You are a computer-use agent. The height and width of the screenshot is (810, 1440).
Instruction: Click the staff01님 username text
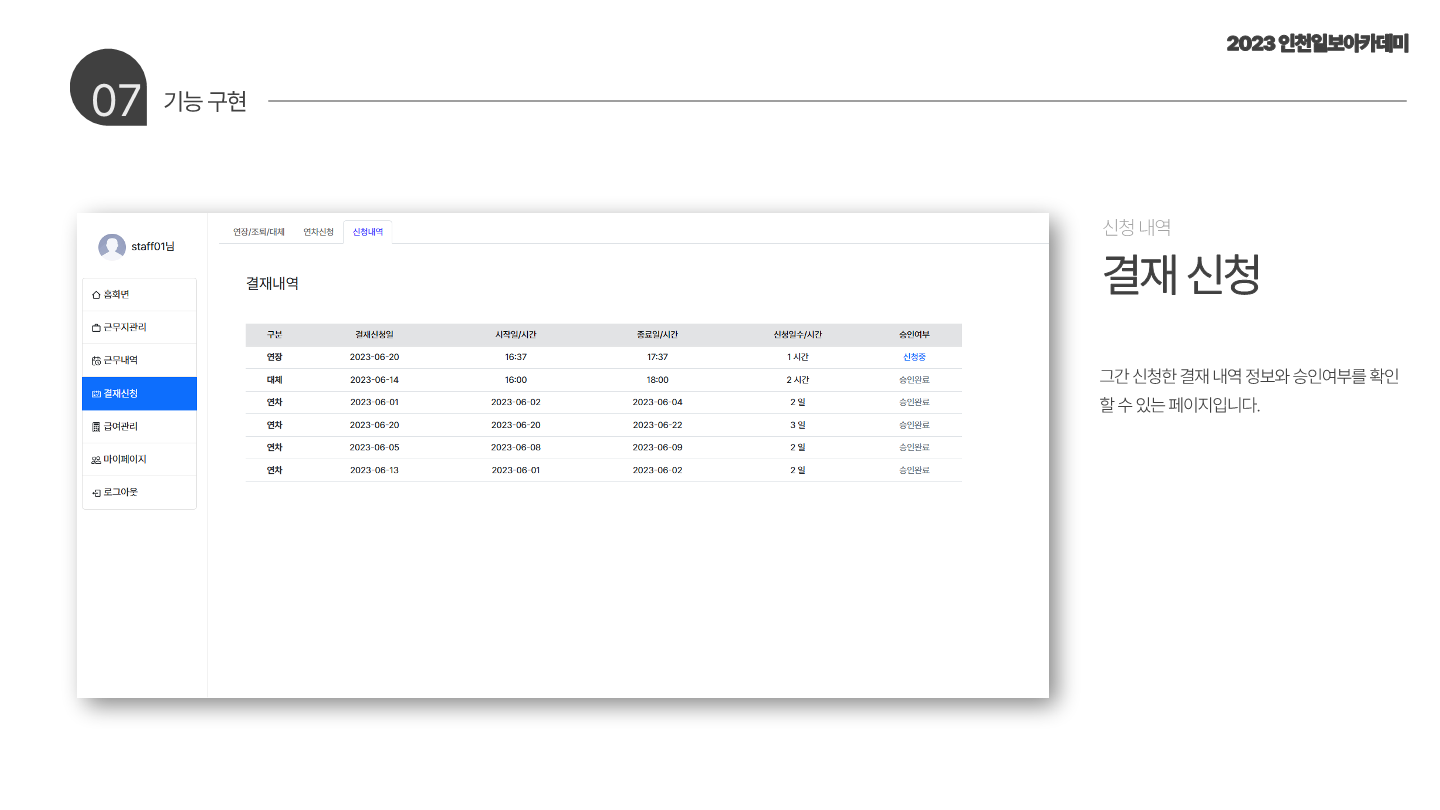click(153, 247)
